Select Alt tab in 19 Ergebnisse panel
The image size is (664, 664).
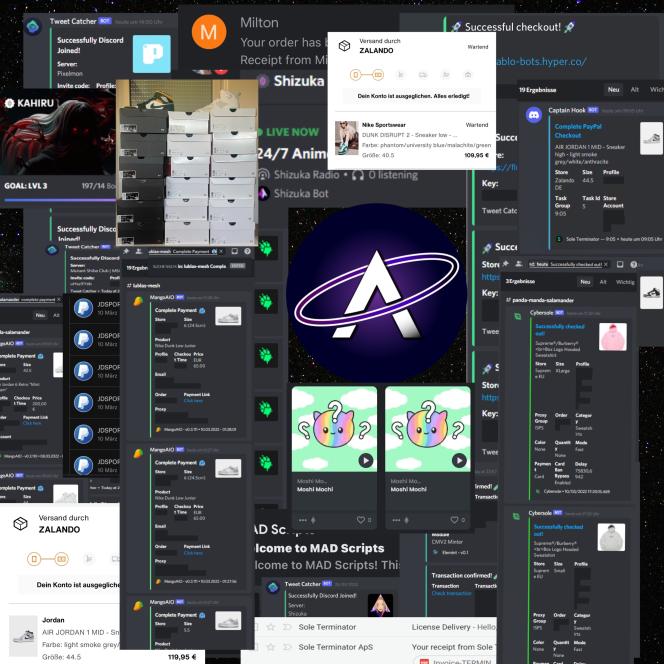(634, 90)
